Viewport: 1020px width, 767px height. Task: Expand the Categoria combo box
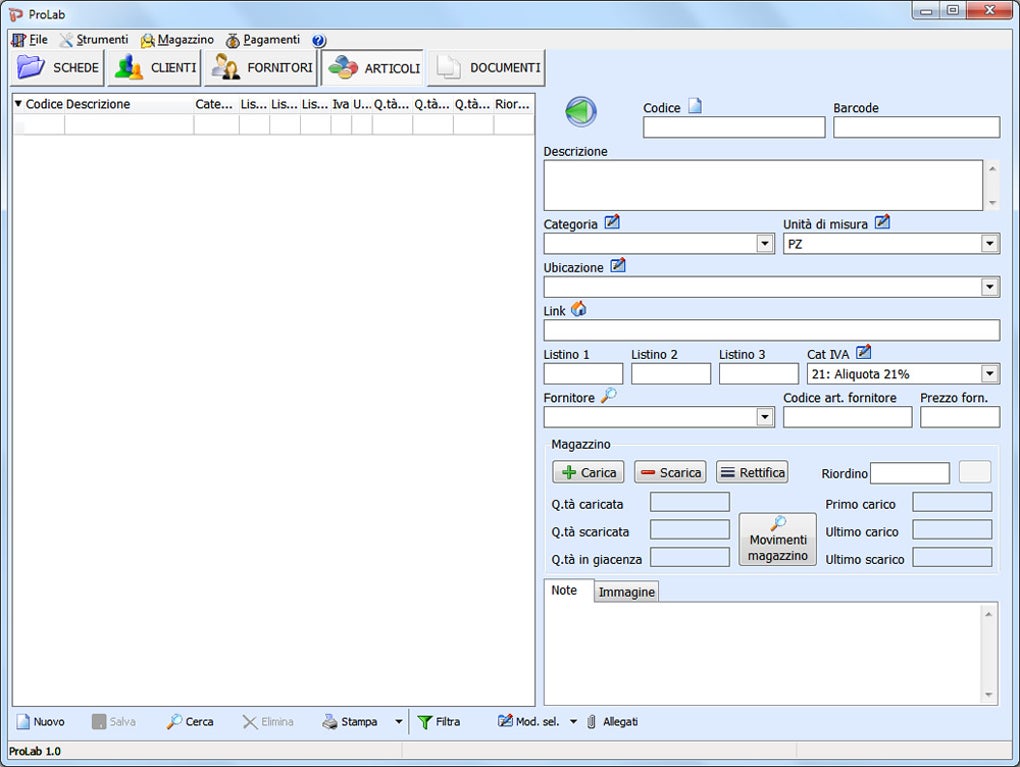click(765, 244)
